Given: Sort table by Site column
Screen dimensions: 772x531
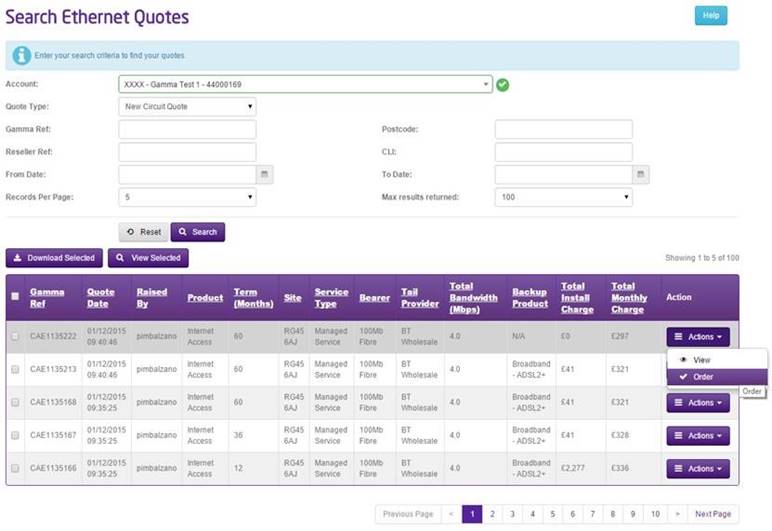Looking at the screenshot, I should 292,298.
